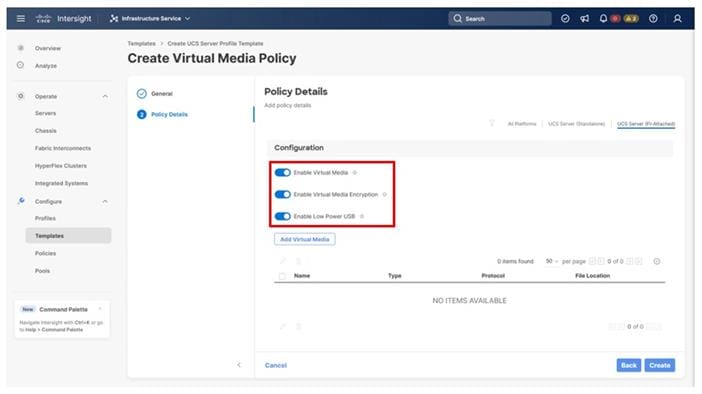Viewport: 702px width, 394px height.
Task: Toggle Enable Virtual Media switch
Action: coord(283,172)
